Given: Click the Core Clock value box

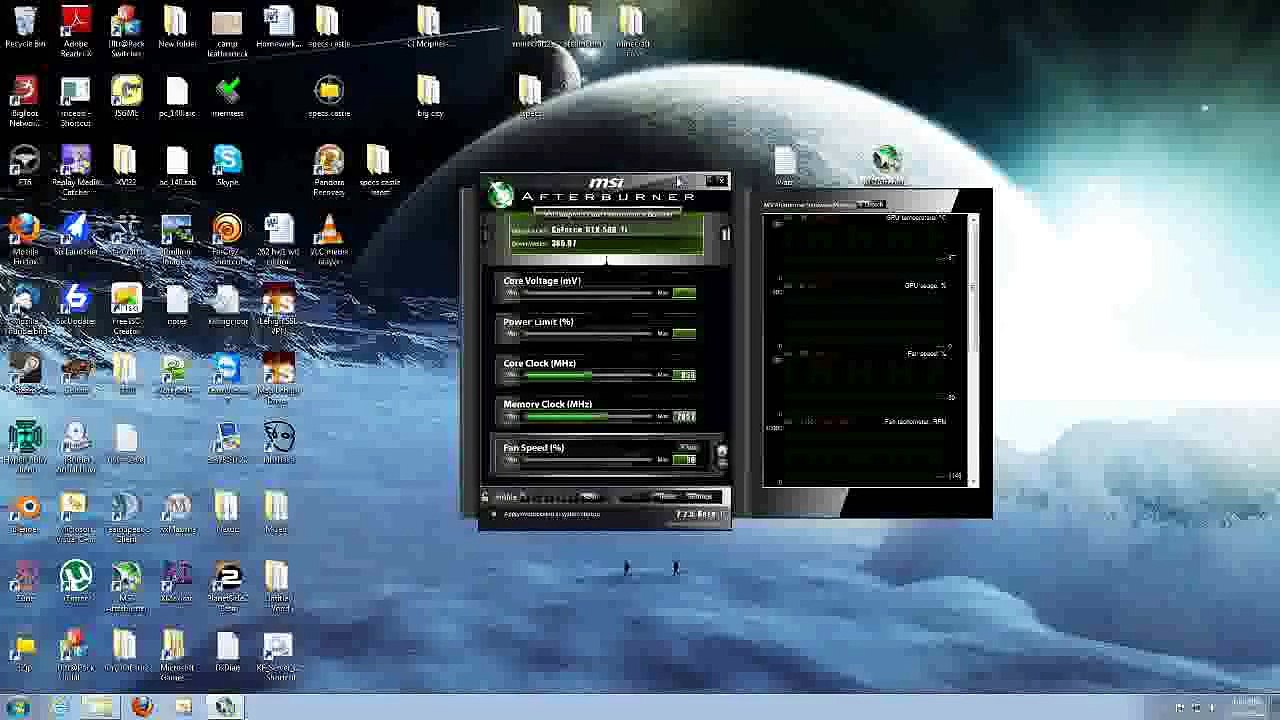Looking at the screenshot, I should (x=685, y=375).
